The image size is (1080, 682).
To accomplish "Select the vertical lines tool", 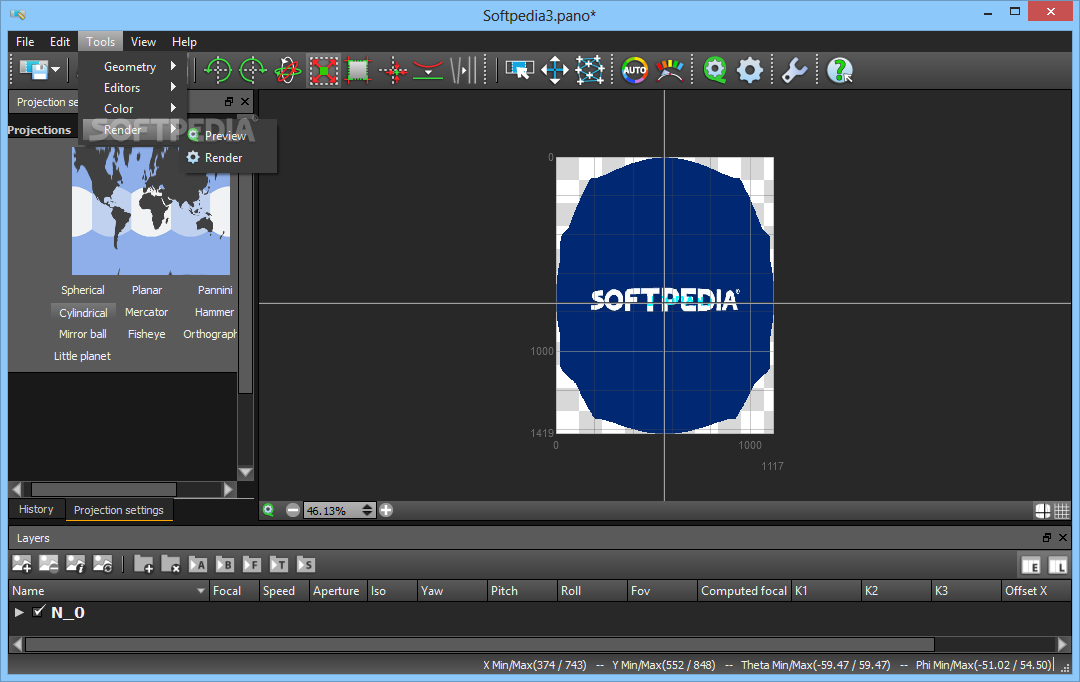I will click(x=463, y=70).
